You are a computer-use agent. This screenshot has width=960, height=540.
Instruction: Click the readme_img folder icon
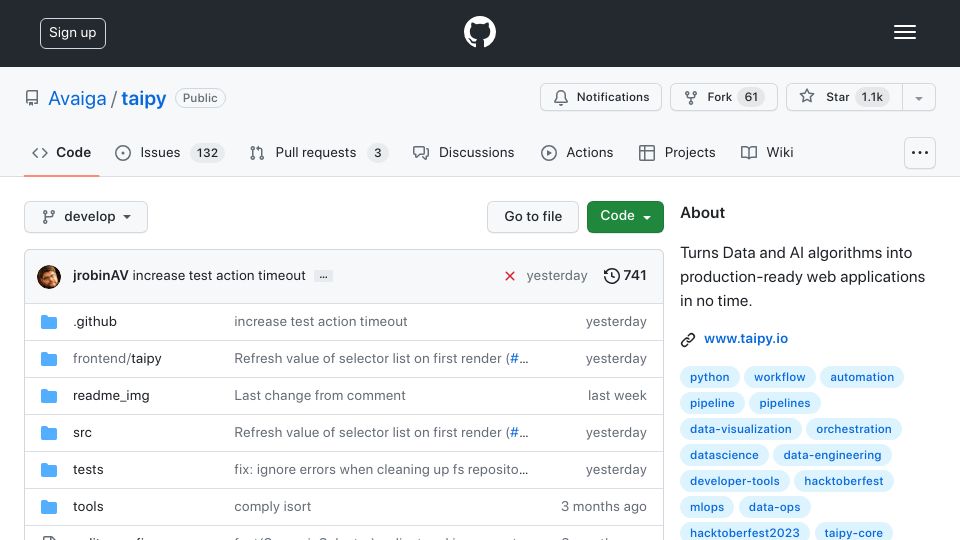point(49,396)
